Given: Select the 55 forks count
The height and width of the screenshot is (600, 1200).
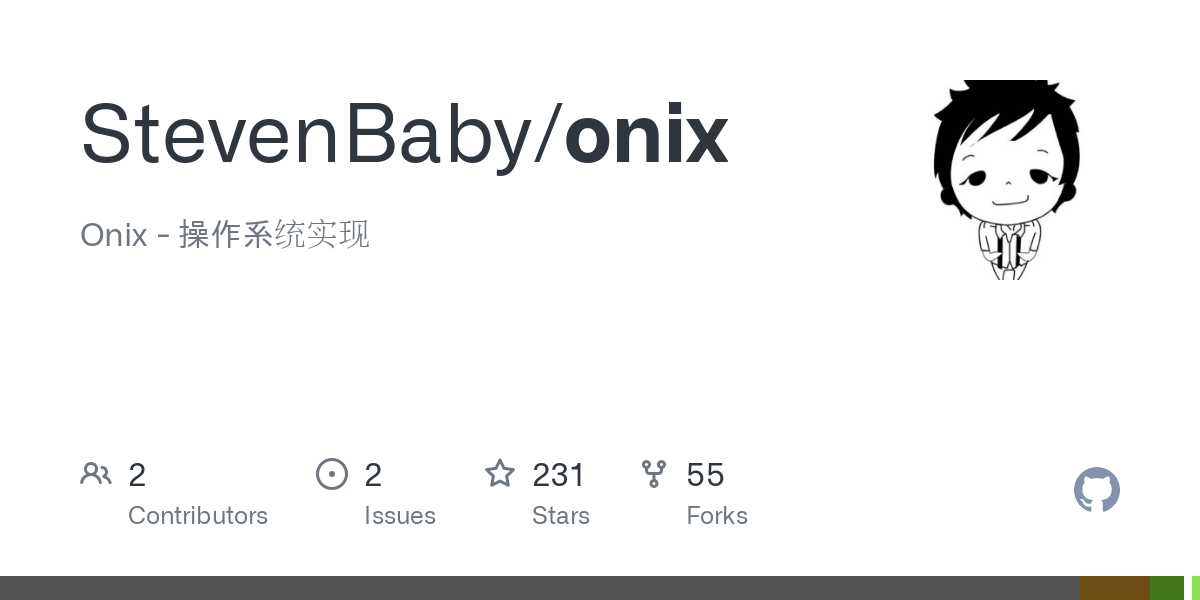Looking at the screenshot, I should (x=705, y=475).
